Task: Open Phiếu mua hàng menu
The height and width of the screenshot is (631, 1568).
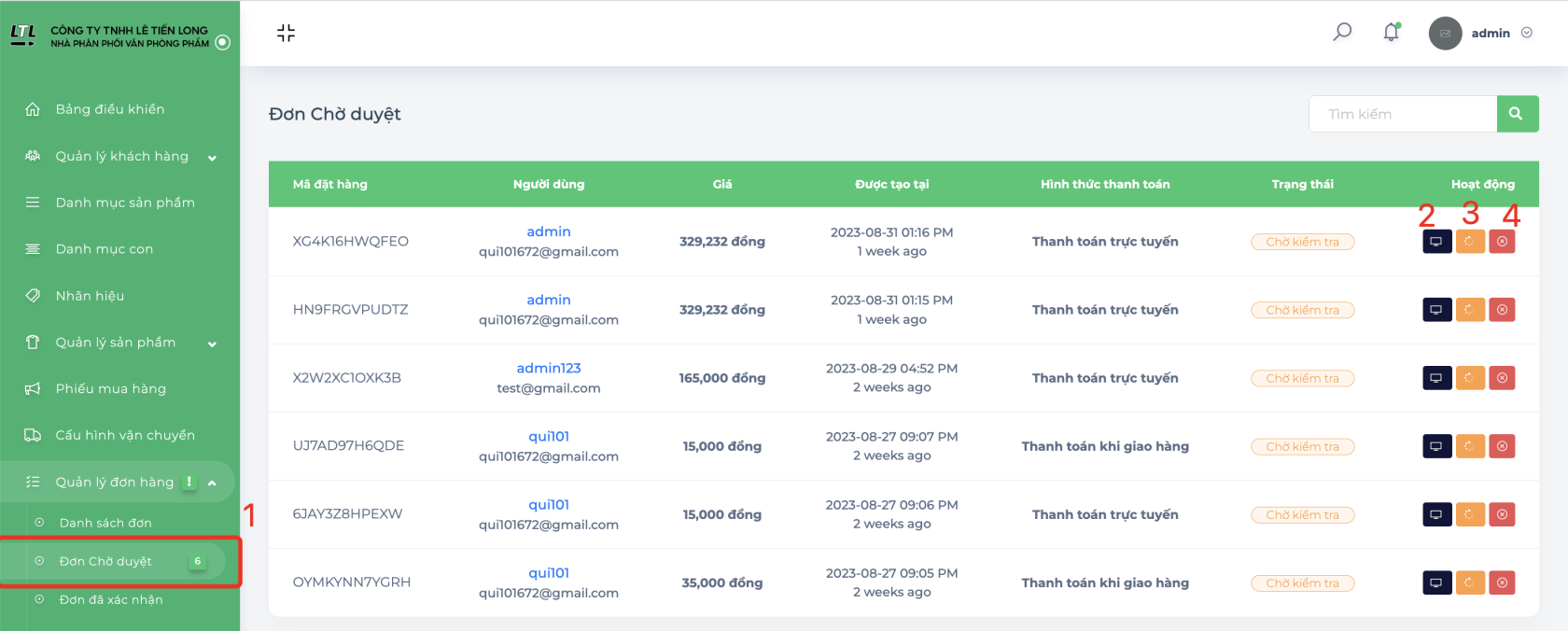Action: 111,388
